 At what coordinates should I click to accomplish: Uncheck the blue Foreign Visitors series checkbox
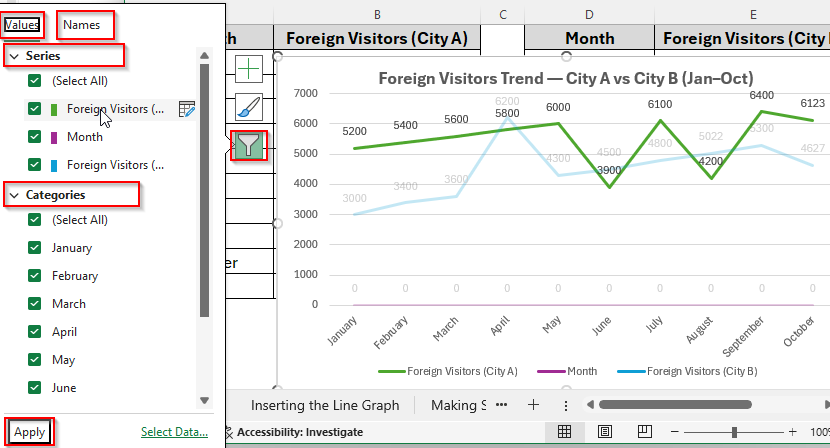point(34,165)
